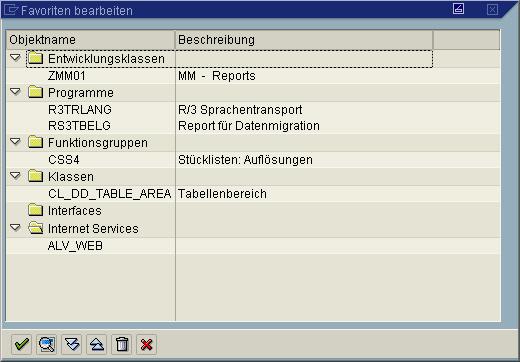
Task: Select the Klassen tree label
Action: [x=71, y=177]
